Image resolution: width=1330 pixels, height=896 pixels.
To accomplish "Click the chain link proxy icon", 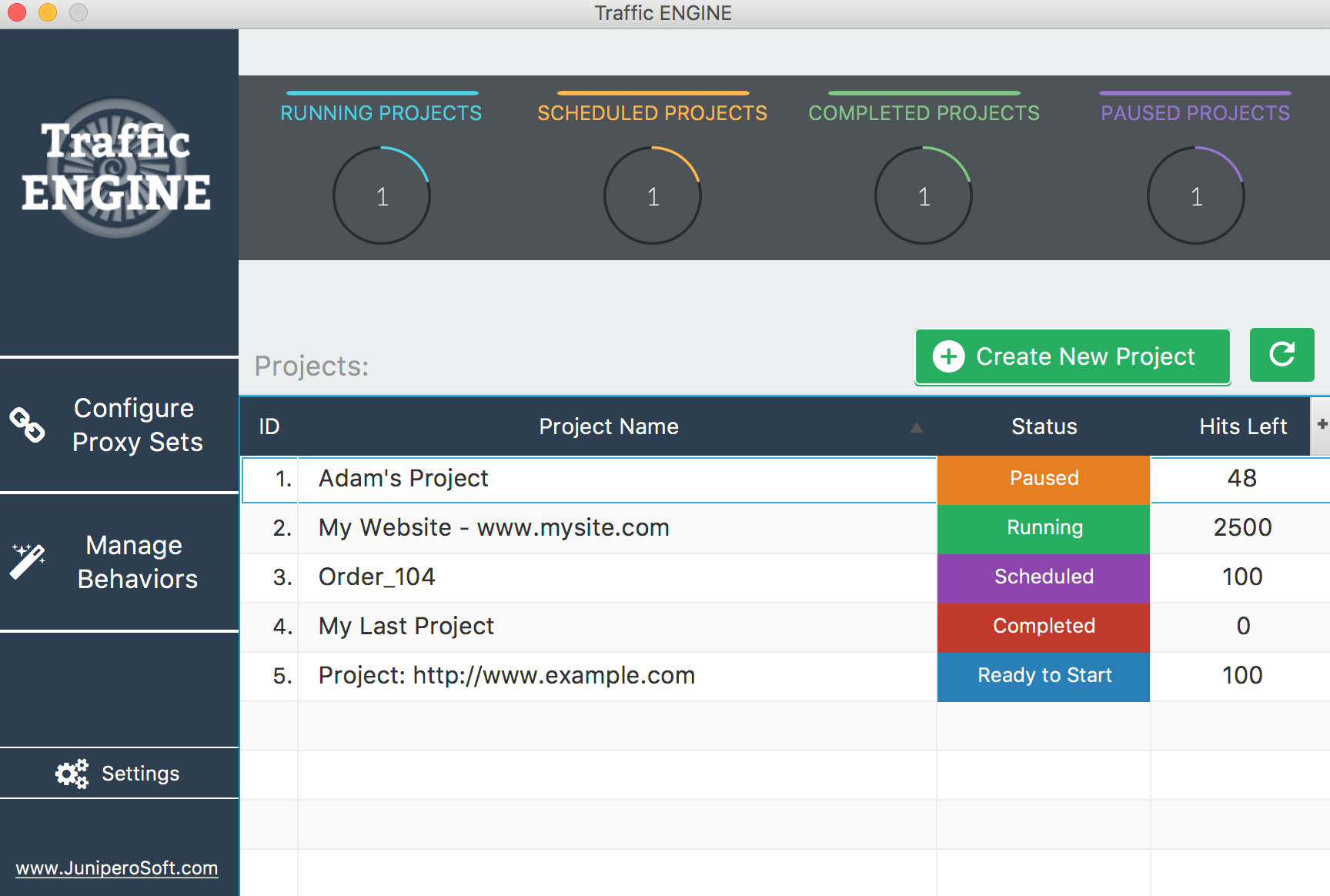I will tap(27, 425).
